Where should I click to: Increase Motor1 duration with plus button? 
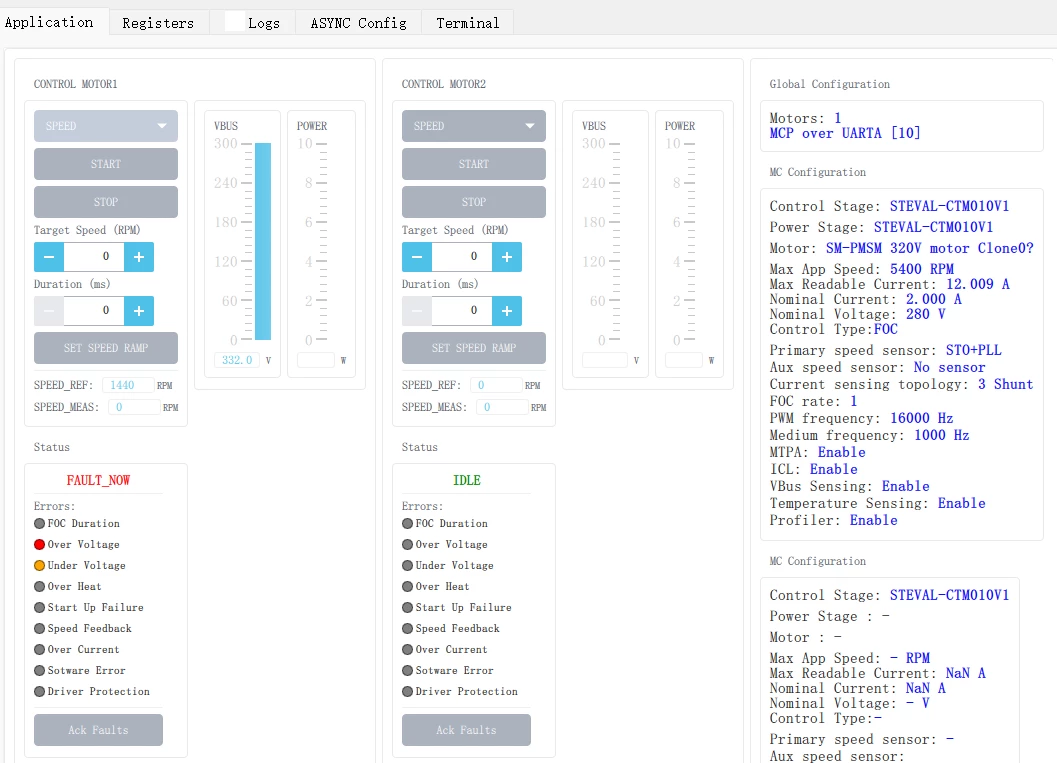coord(139,311)
